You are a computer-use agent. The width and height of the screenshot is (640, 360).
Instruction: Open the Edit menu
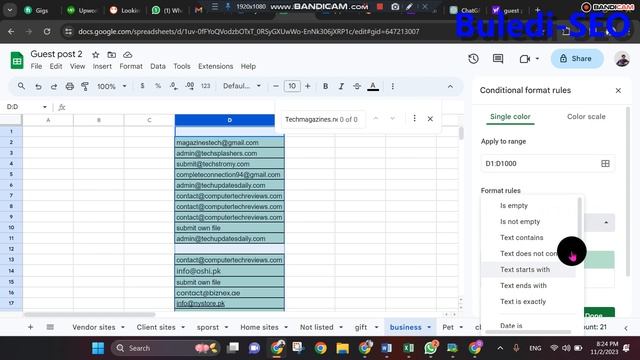click(56, 66)
